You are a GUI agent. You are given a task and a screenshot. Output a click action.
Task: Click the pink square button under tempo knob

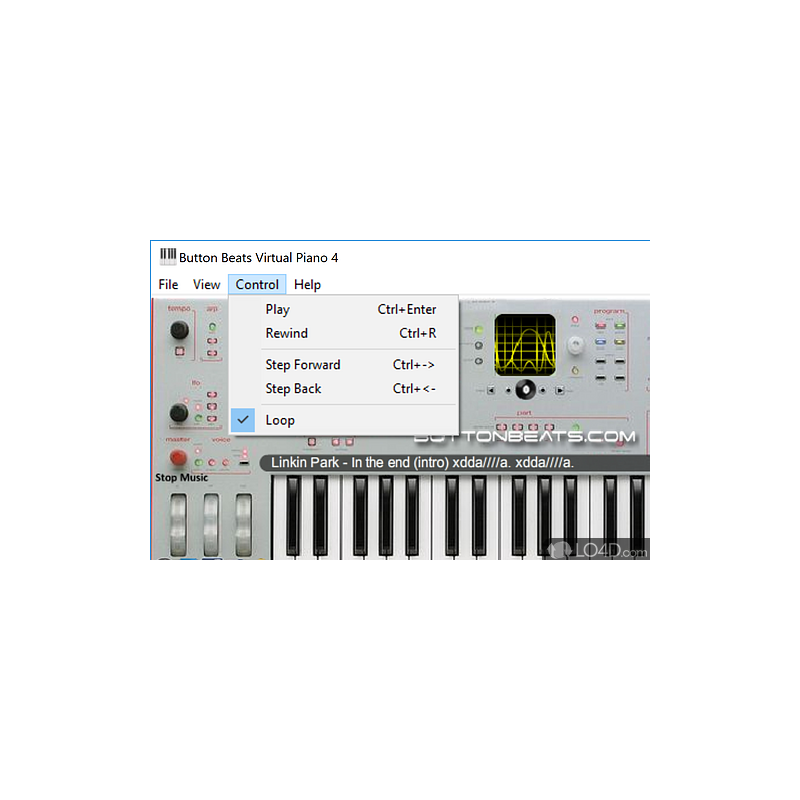180,351
